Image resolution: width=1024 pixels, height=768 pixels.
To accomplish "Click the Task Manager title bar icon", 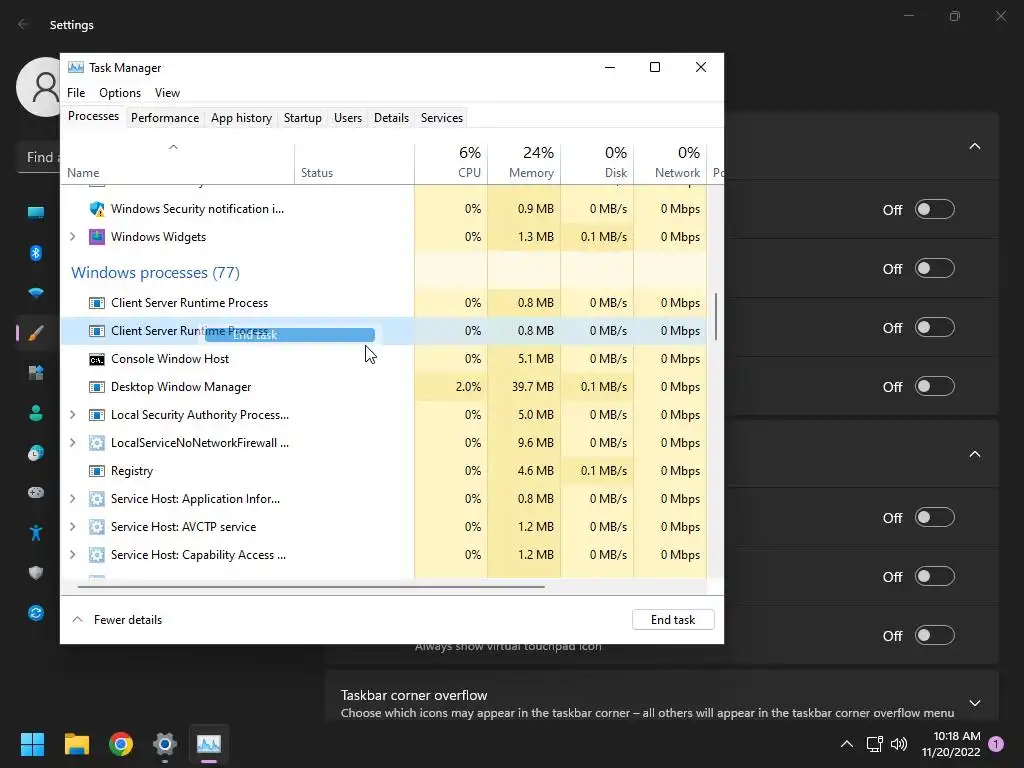I will (76, 67).
